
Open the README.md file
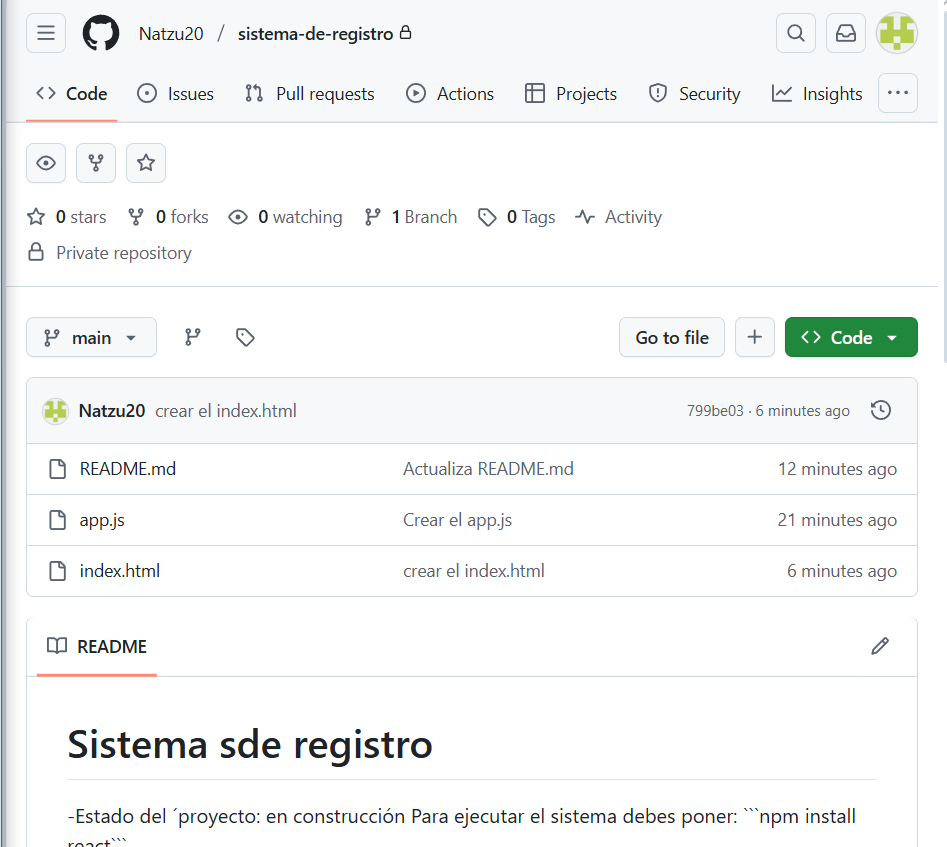click(x=127, y=469)
